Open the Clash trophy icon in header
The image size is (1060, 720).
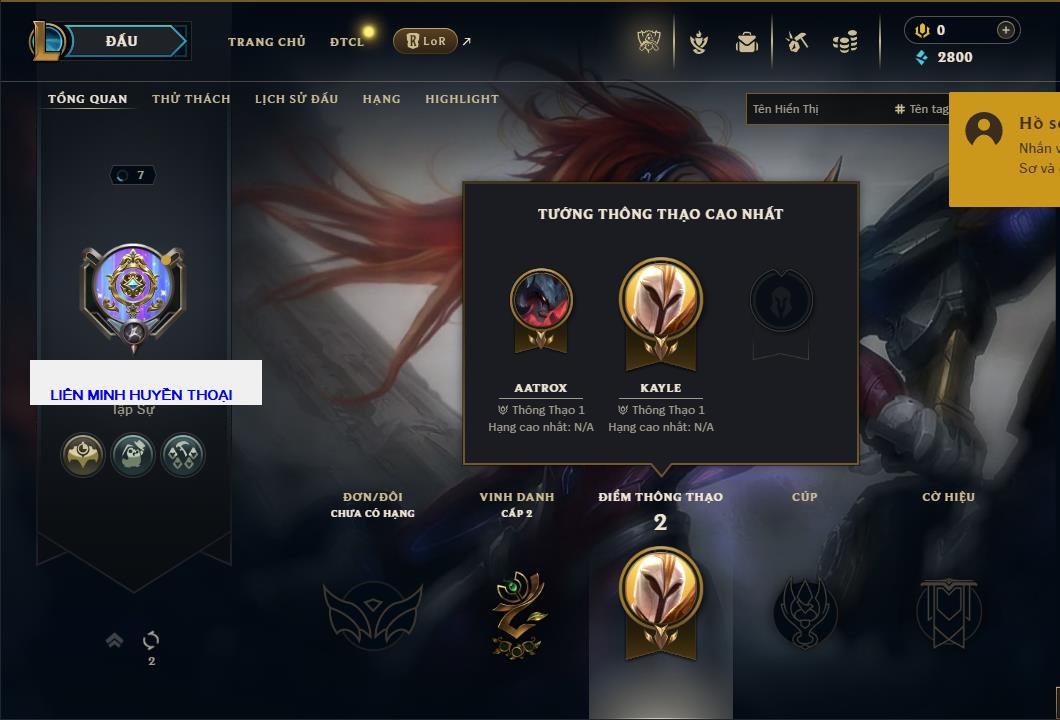coord(649,42)
